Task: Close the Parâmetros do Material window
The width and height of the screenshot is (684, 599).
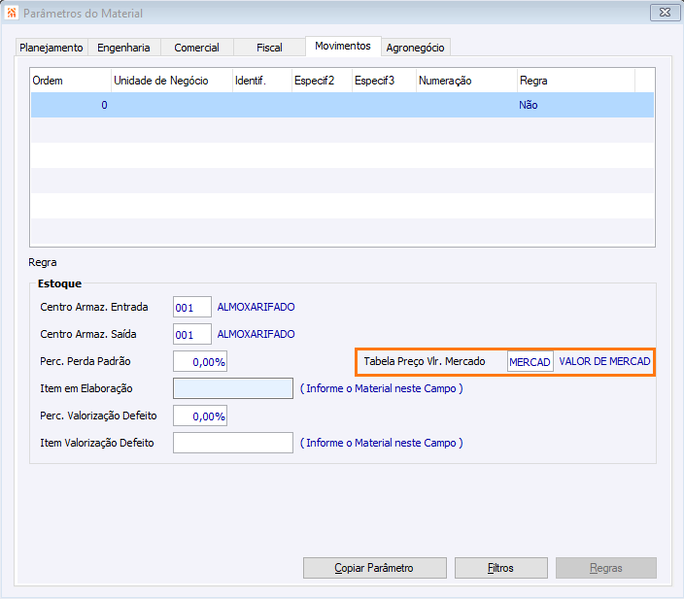Action: point(665,13)
